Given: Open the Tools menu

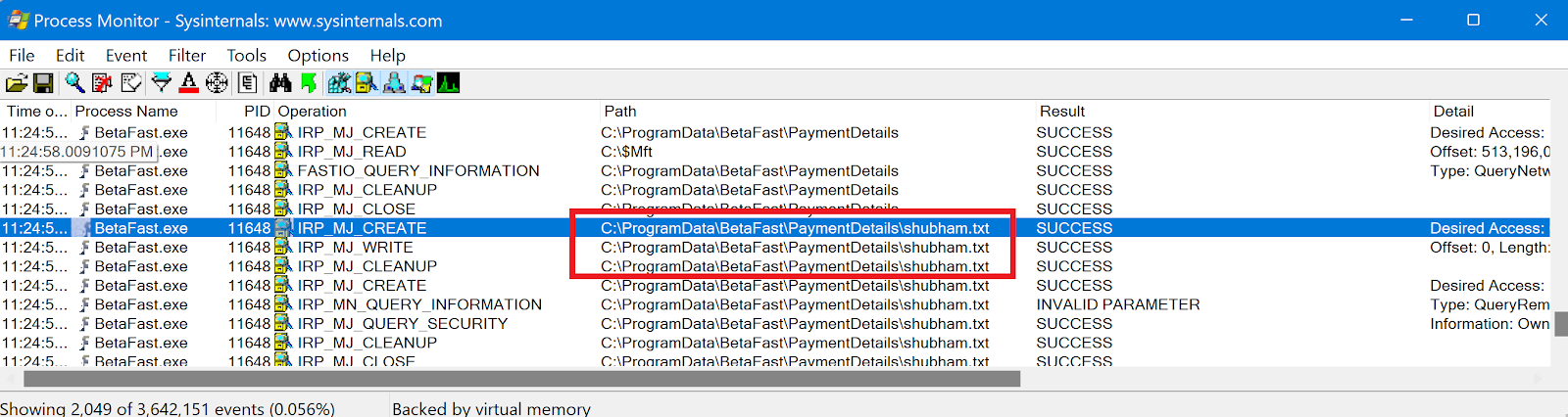Looking at the screenshot, I should coord(247,56).
